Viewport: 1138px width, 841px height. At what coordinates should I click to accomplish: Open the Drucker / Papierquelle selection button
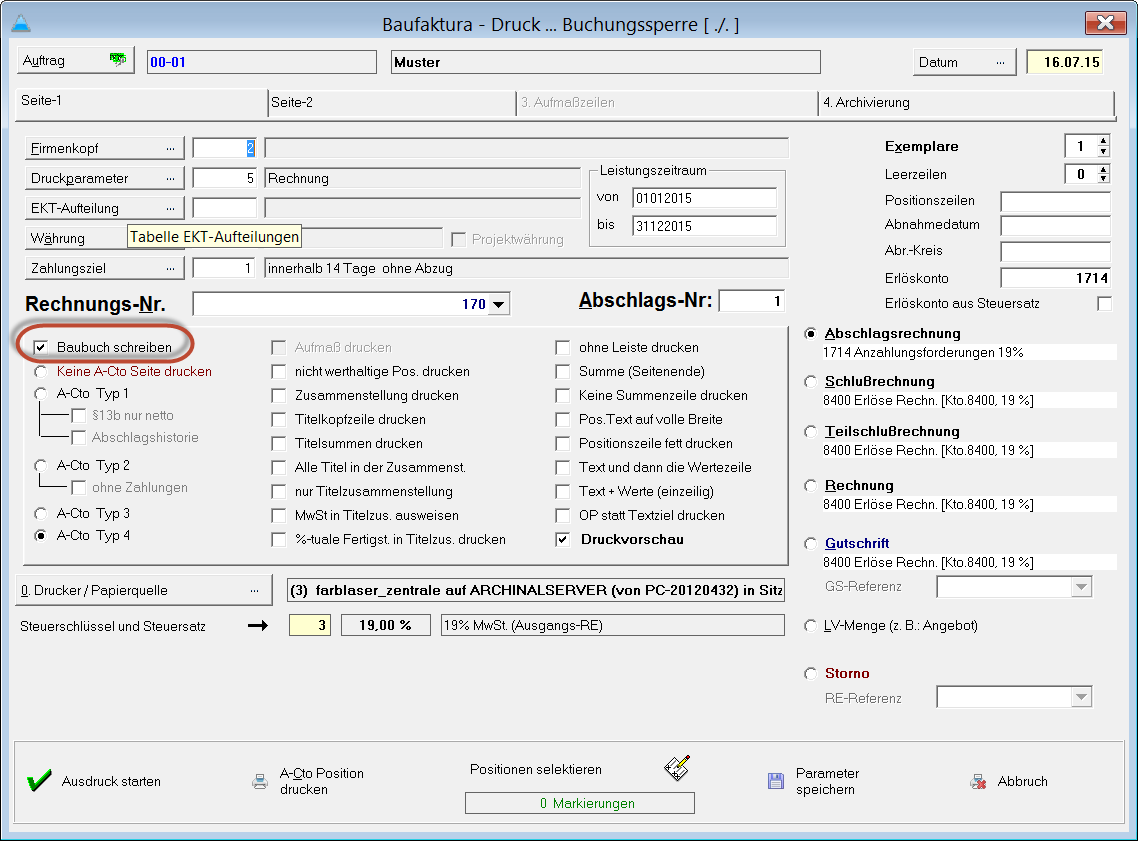pos(145,590)
